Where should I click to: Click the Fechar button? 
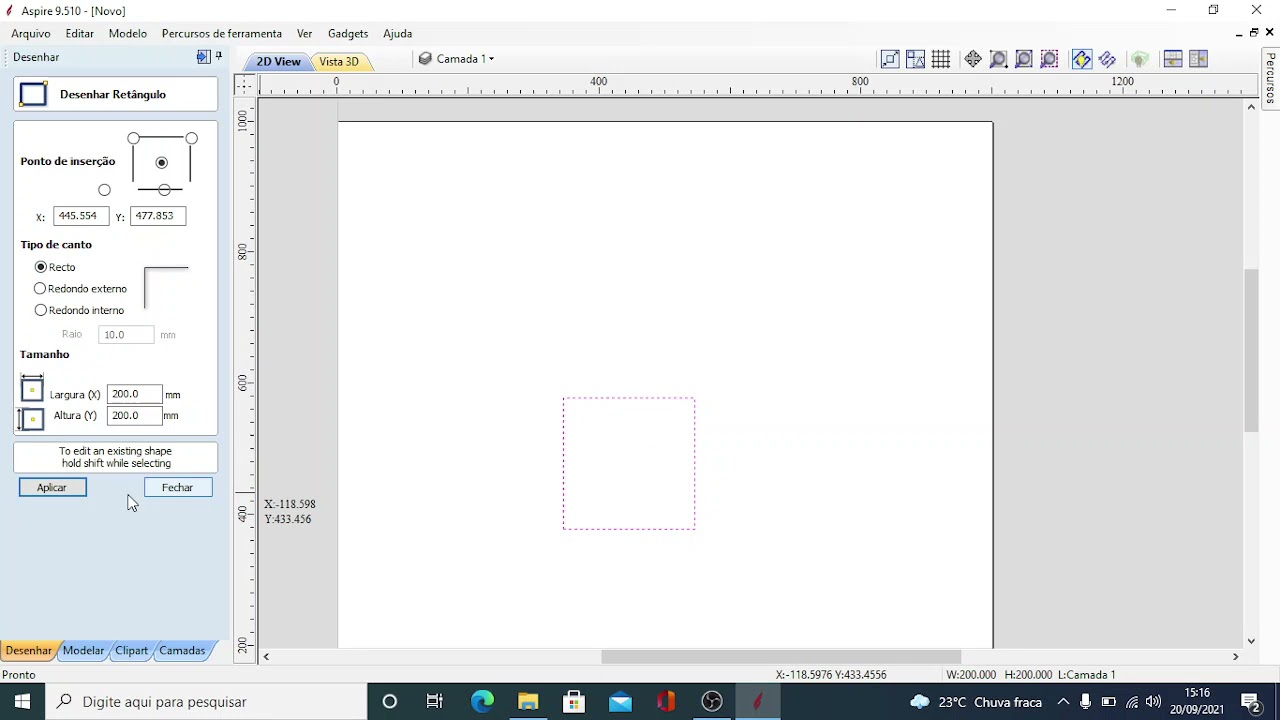click(x=178, y=487)
